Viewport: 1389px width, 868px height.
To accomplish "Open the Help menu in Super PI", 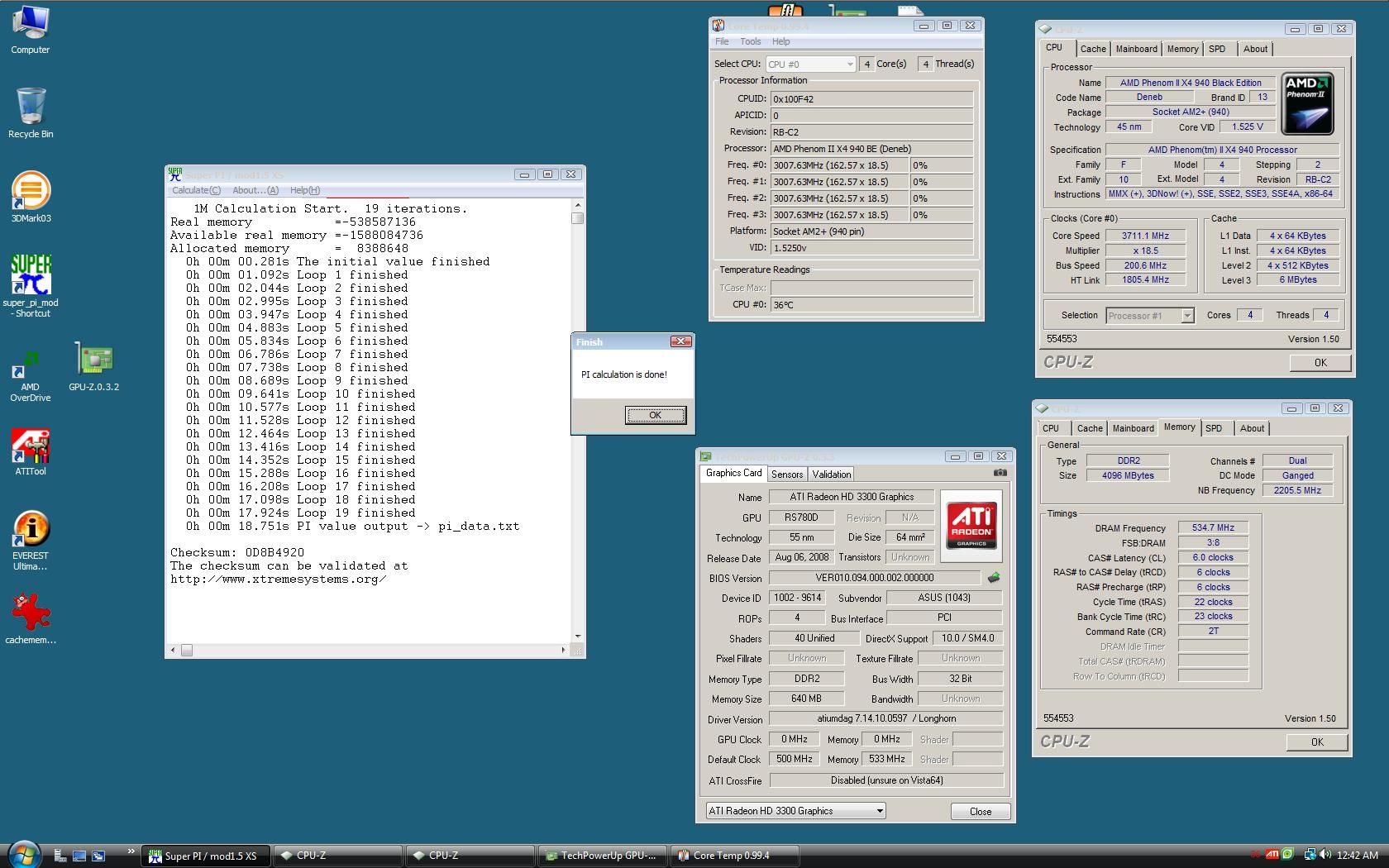I will [305, 190].
